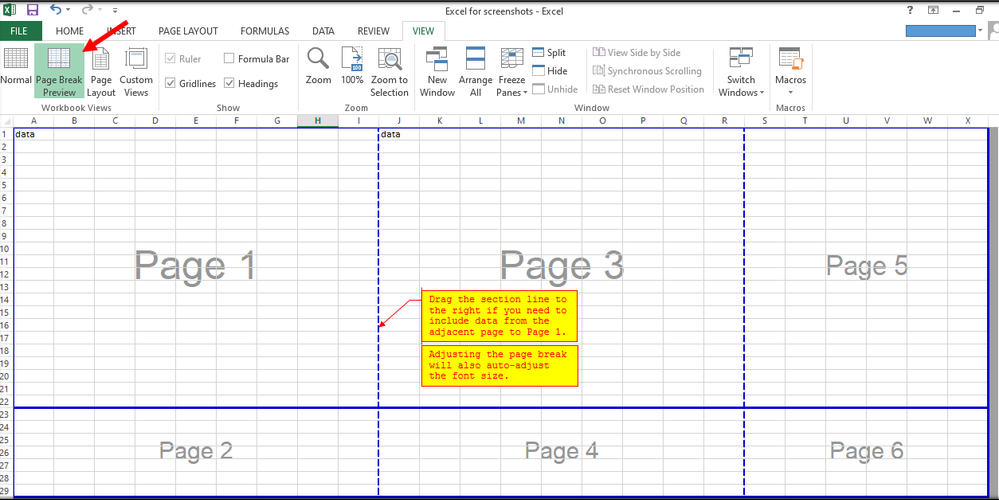Uncheck the Headings checkbox
Screen dimensions: 999x500
click(x=229, y=83)
